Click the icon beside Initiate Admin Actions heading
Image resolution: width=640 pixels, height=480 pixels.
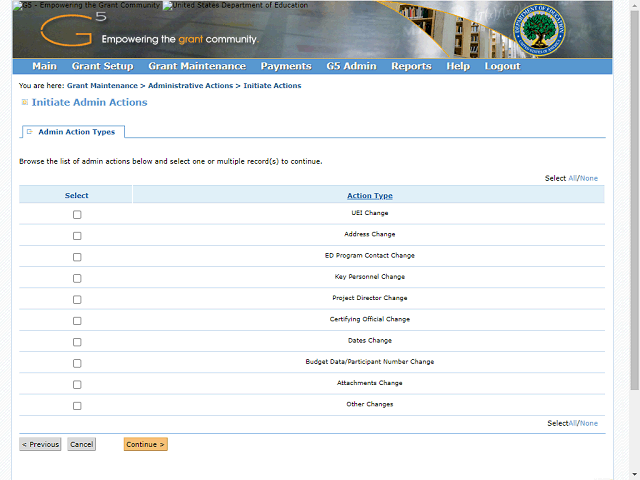point(24,102)
